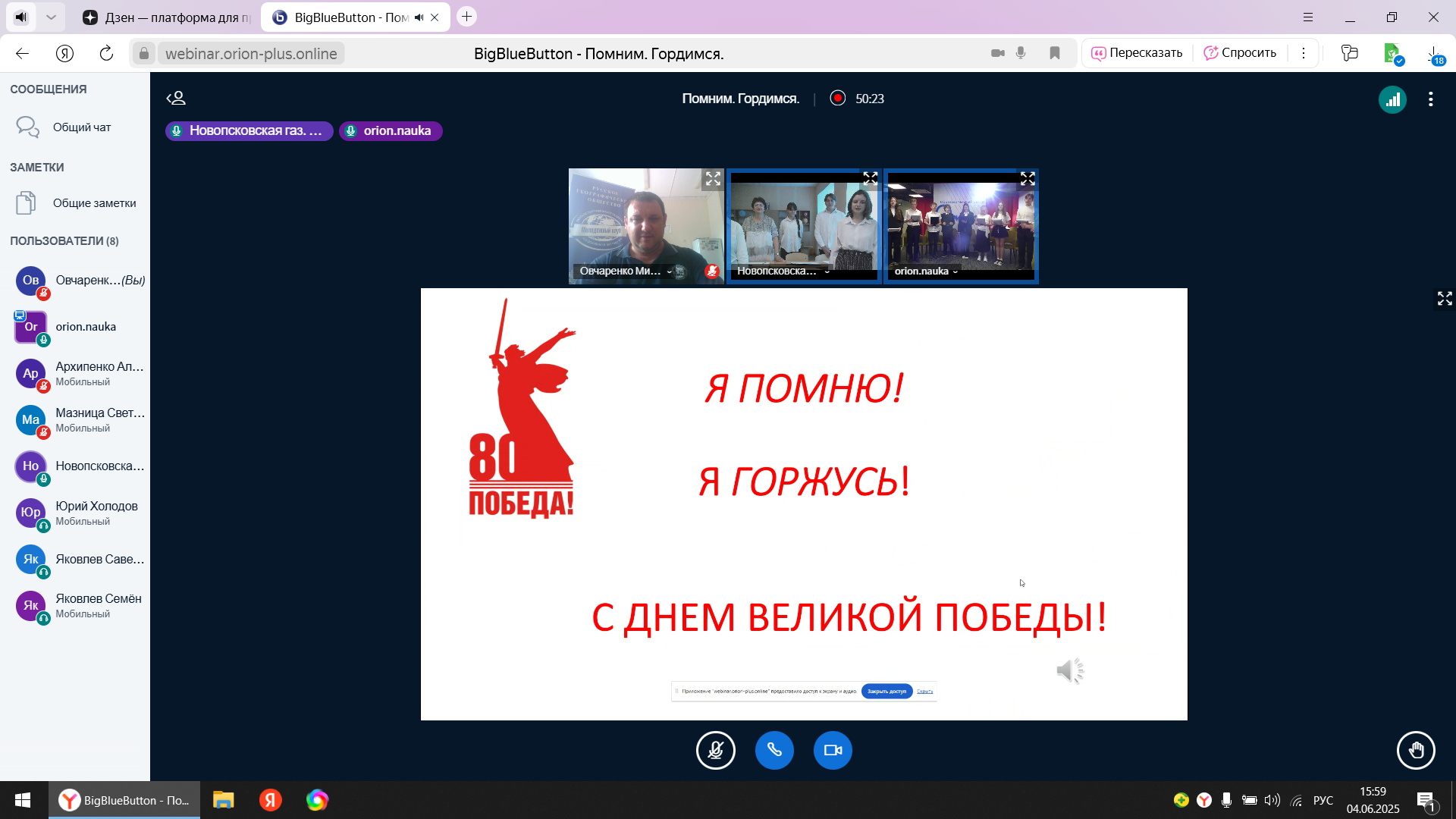Toggle webcam sharing button
The height and width of the screenshot is (819, 1456).
[833, 751]
